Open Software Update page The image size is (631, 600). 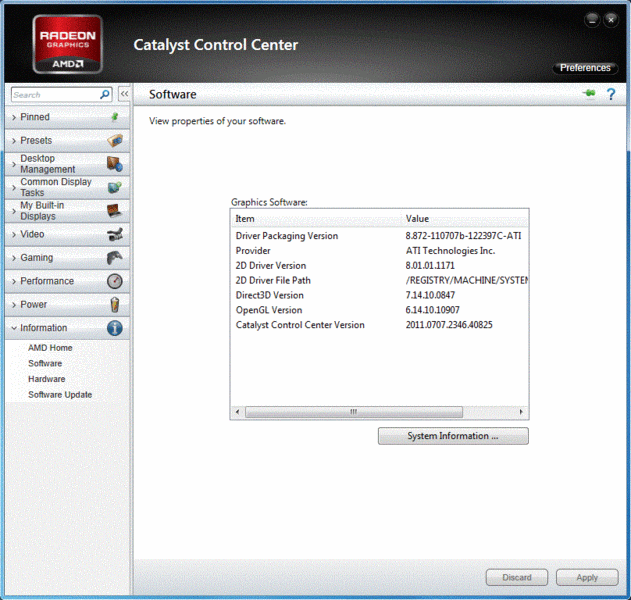pyautogui.click(x=60, y=395)
